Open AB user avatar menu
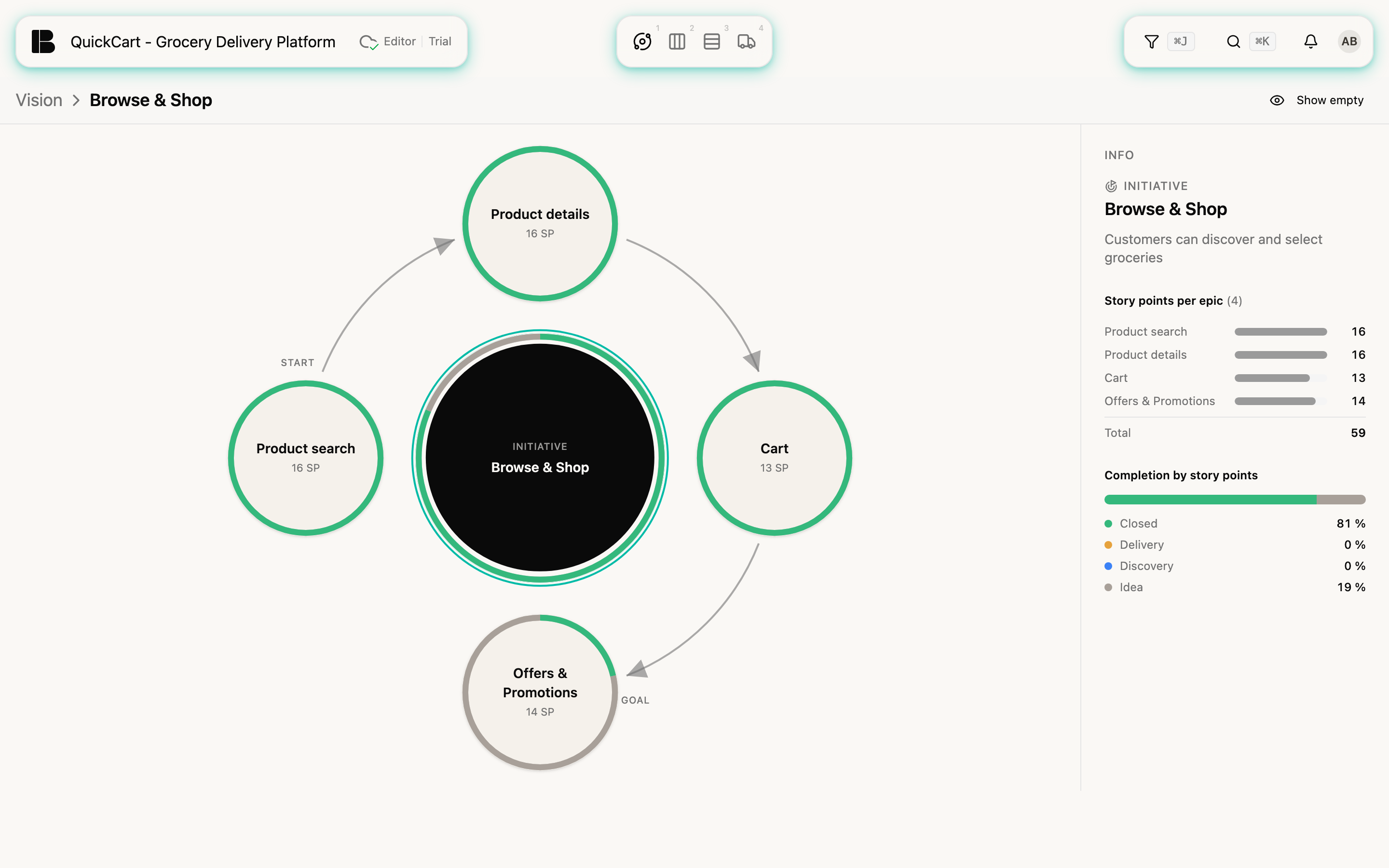 coord(1349,41)
